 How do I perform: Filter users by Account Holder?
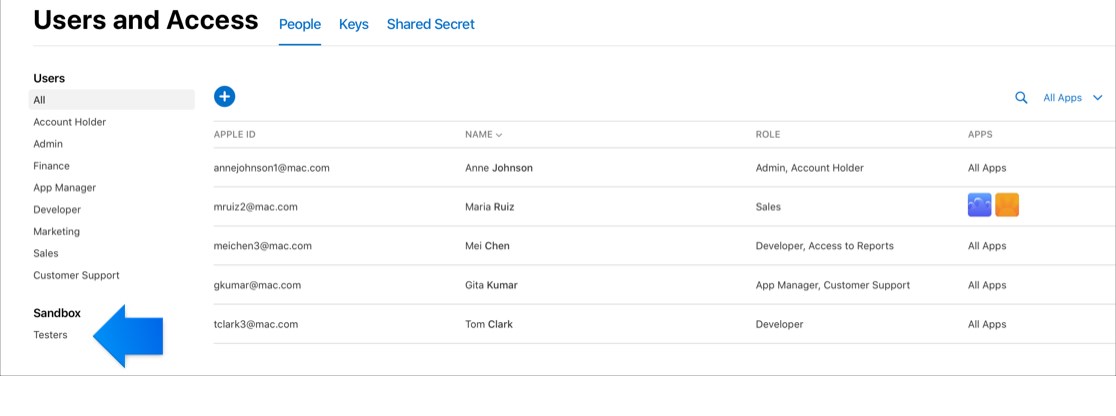click(70, 122)
